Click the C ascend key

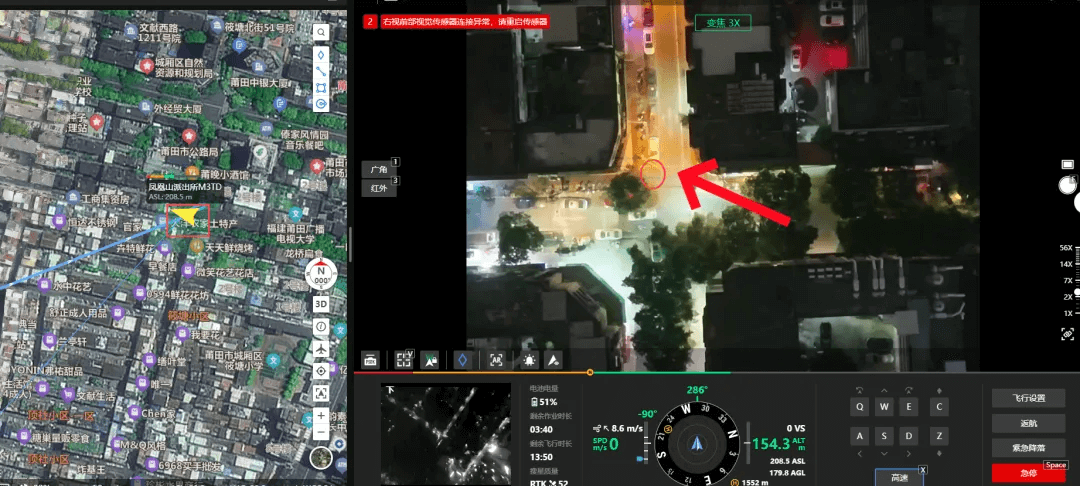tap(939, 407)
